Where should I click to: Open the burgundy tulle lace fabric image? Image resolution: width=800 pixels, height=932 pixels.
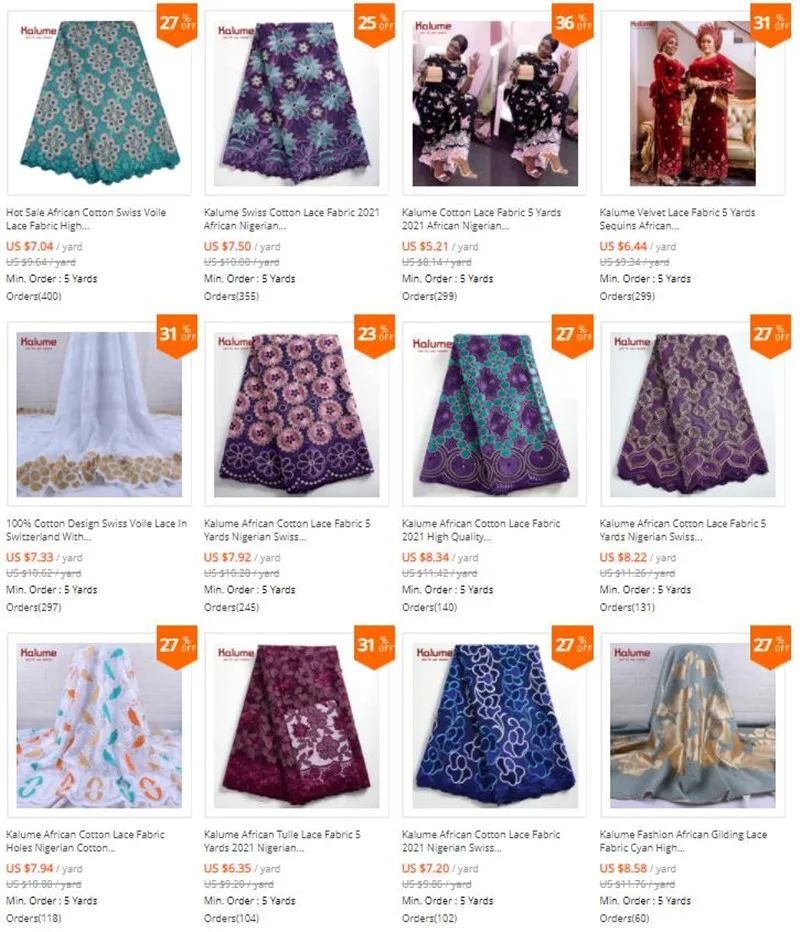tap(296, 725)
